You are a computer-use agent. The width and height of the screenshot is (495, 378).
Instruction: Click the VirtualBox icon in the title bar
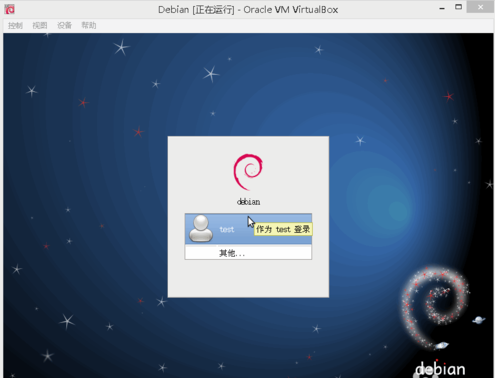coord(9,9)
